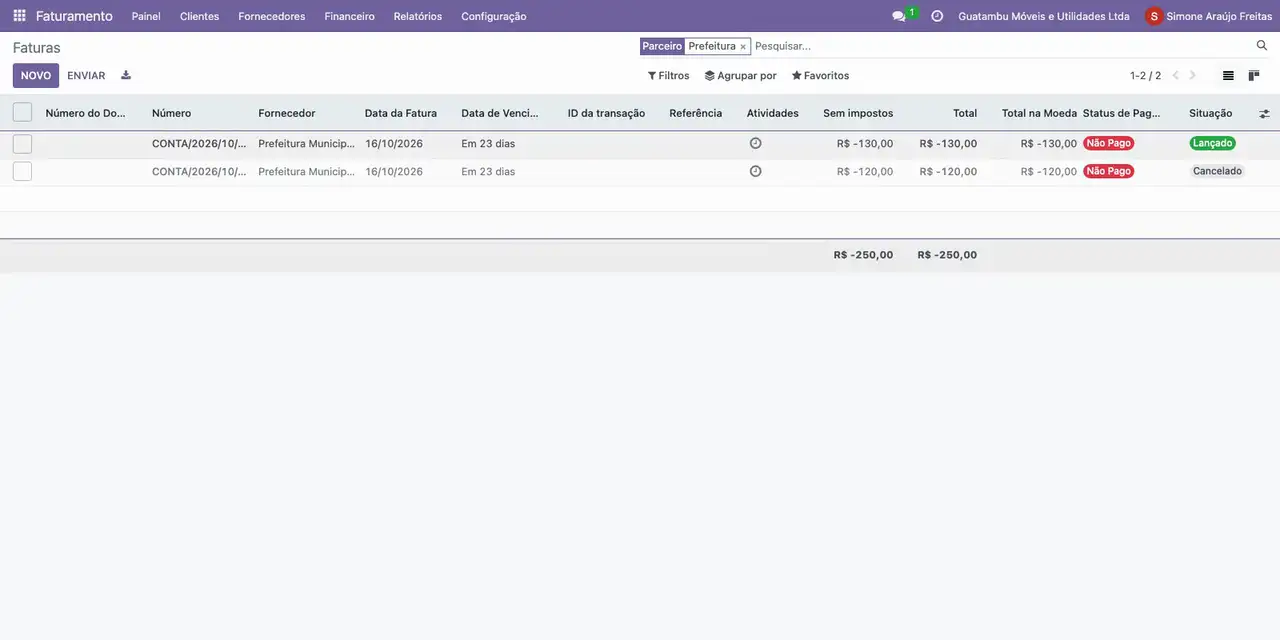The height and width of the screenshot is (640, 1280).
Task: Go to the Painel menu item
Action: pyautogui.click(x=146, y=16)
